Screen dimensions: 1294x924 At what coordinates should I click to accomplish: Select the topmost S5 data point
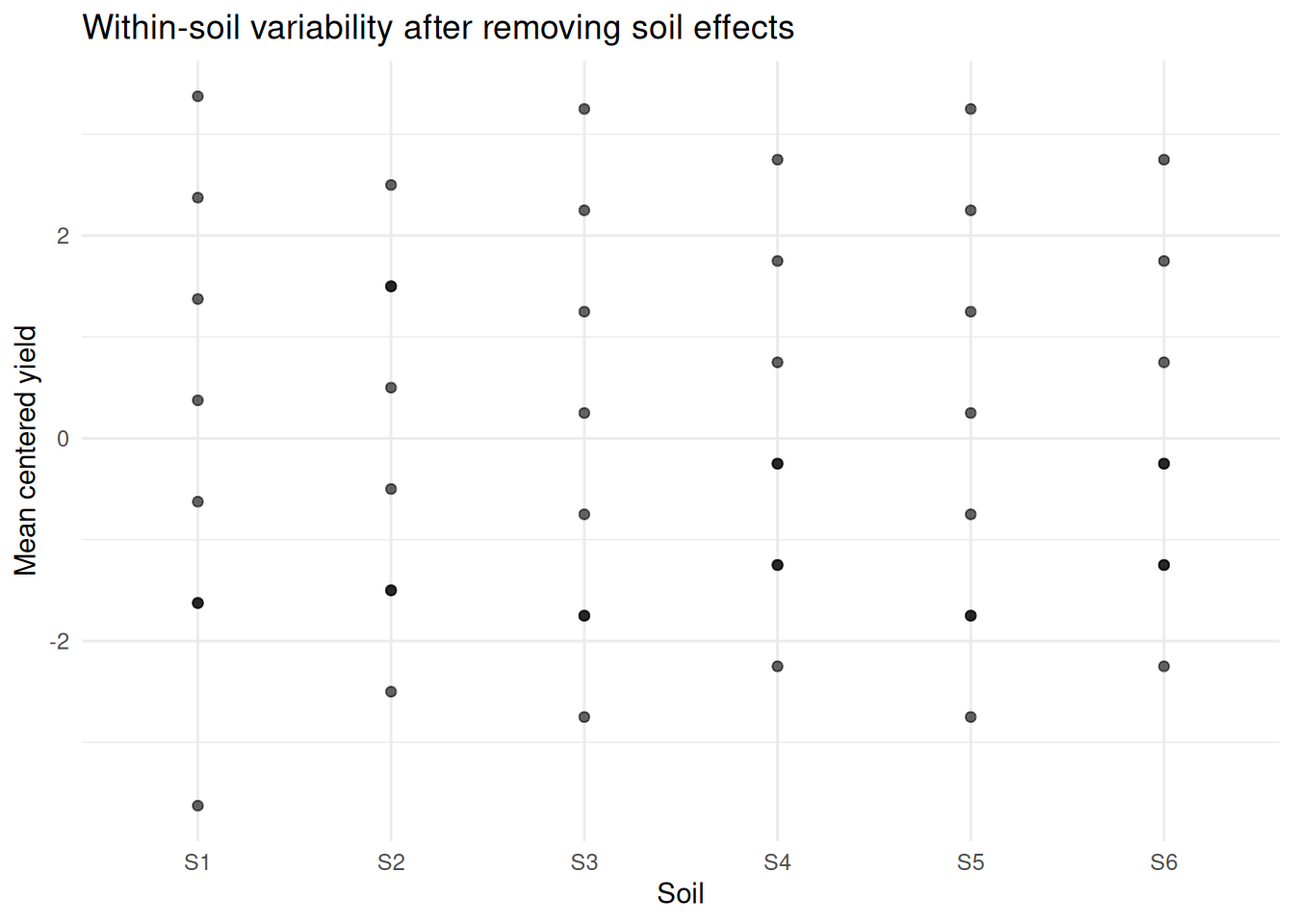click(x=970, y=110)
